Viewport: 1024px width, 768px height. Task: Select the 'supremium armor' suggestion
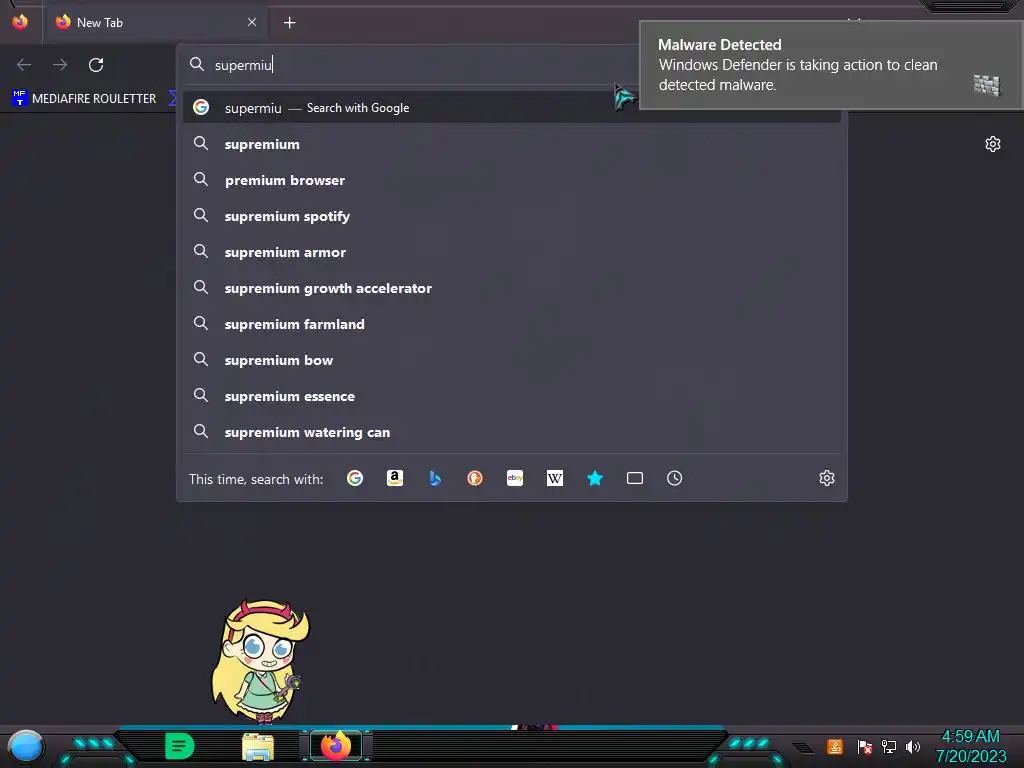click(512, 252)
